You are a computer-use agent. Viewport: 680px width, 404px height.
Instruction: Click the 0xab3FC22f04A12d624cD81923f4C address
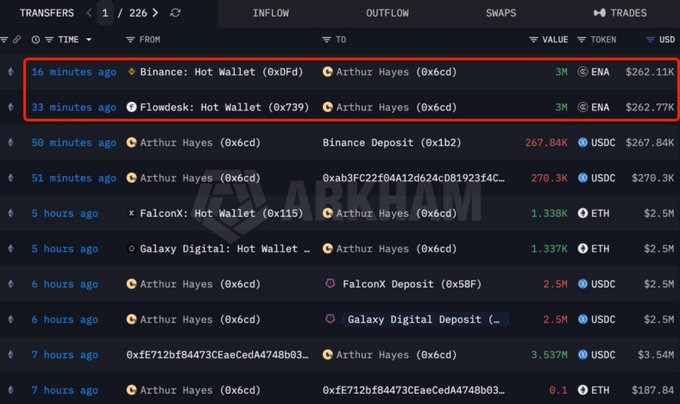click(x=413, y=178)
